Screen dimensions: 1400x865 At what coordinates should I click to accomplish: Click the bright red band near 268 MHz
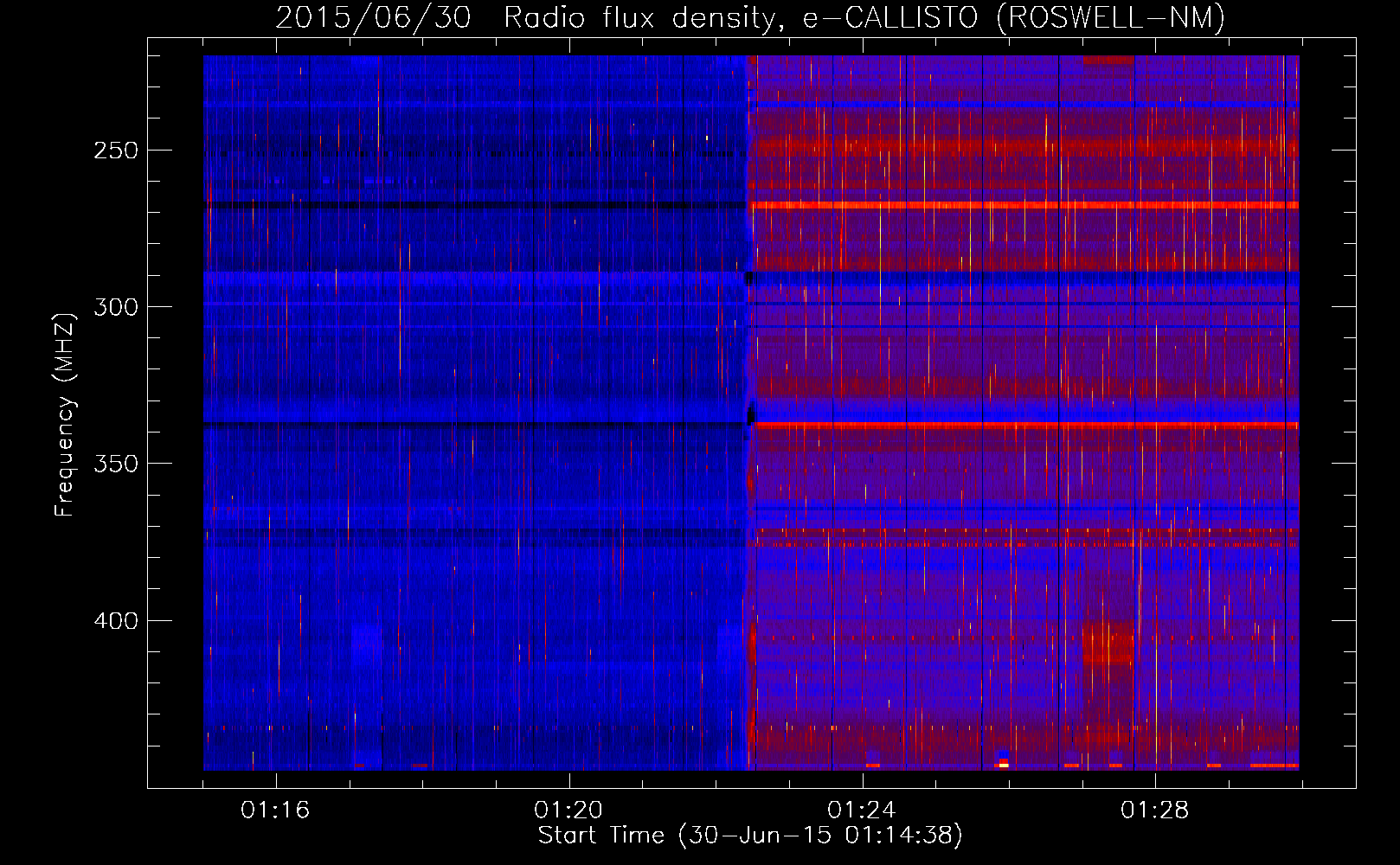click(1021, 206)
